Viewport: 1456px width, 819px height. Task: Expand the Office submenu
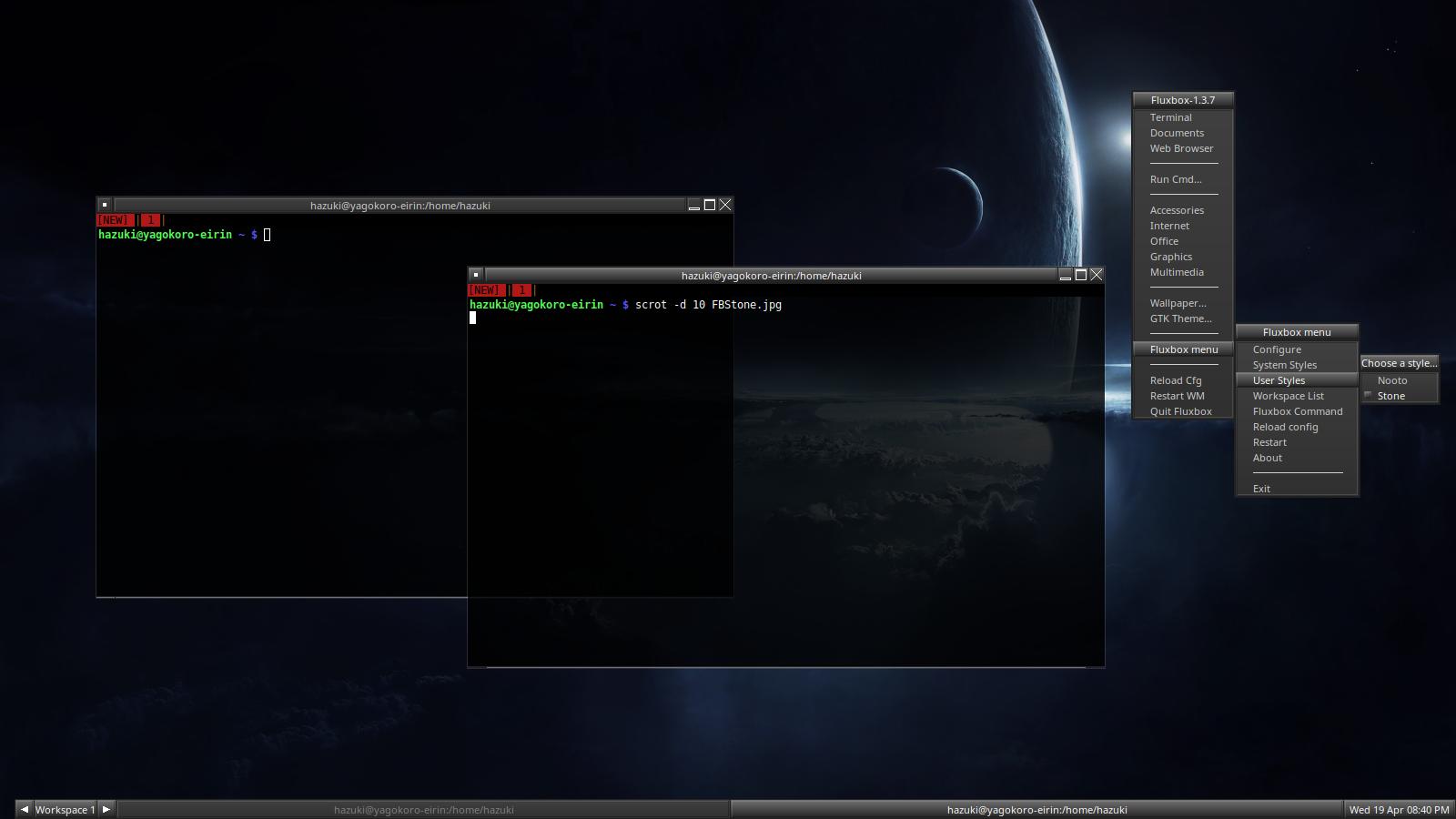(x=1183, y=241)
